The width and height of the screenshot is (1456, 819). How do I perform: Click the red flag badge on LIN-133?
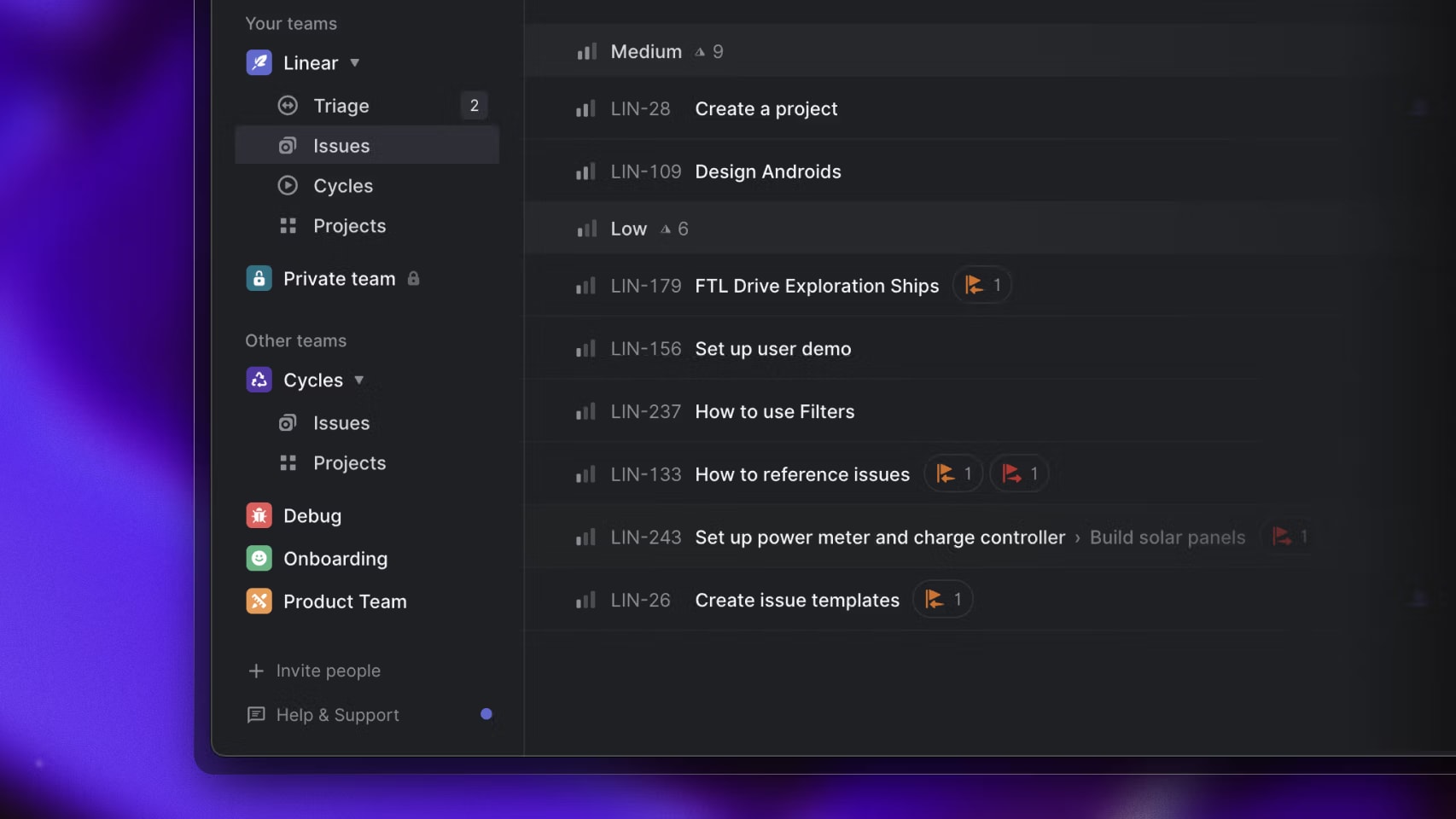click(1020, 473)
